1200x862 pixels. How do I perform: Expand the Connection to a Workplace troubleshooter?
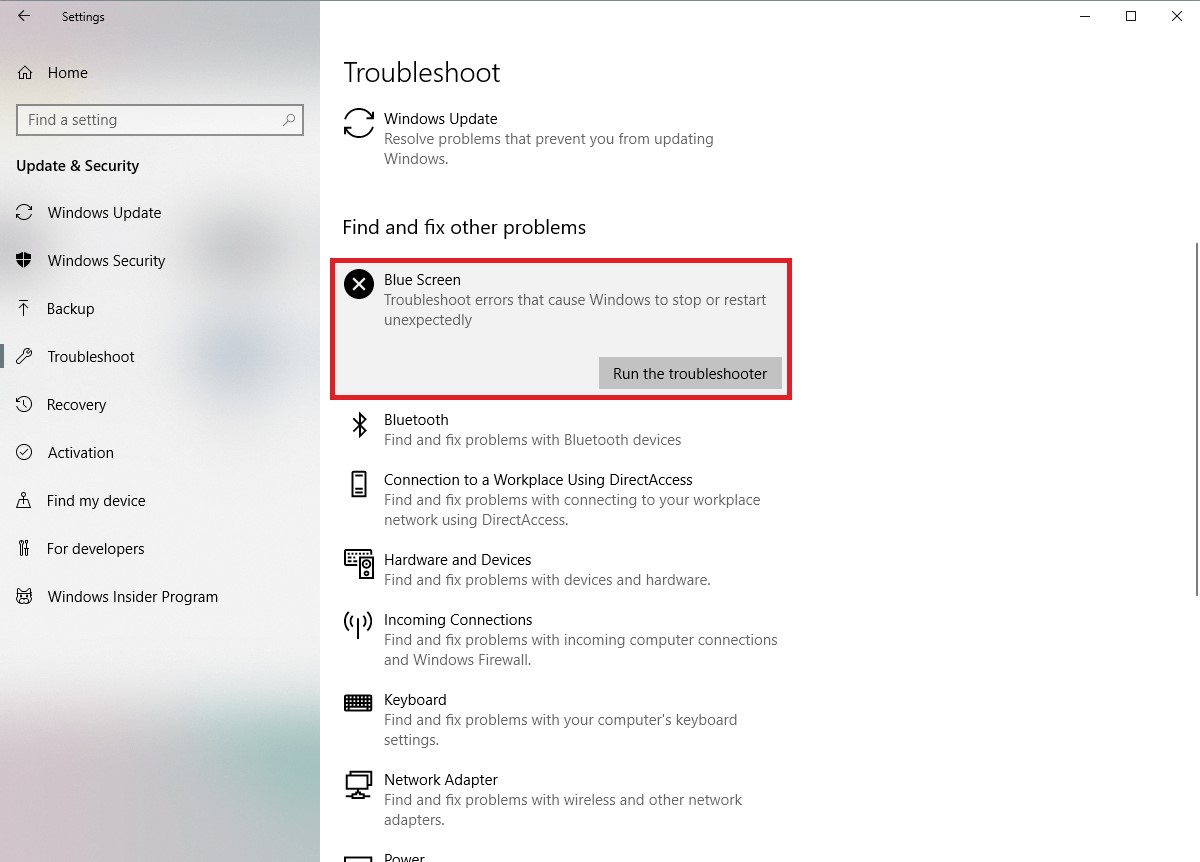pos(538,480)
